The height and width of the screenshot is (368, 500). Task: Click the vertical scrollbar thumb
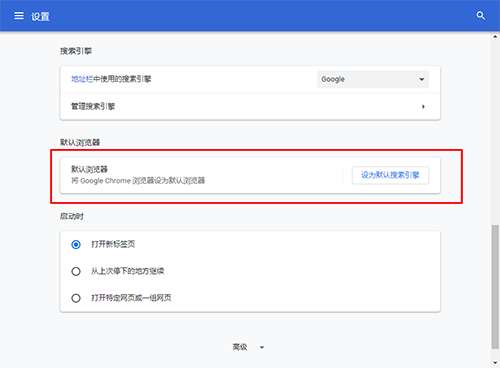click(x=495, y=287)
